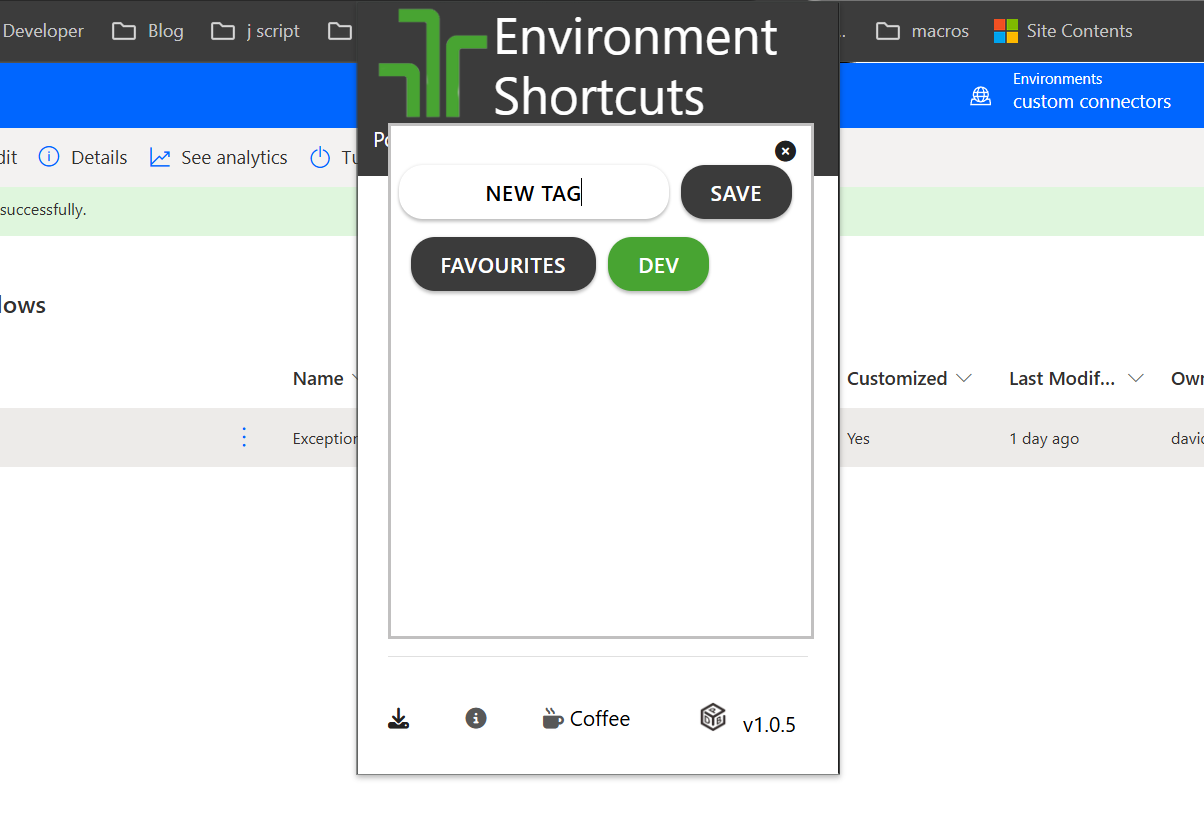1204x833 pixels.
Task: Click the 'Yes' Customized cell
Action: (x=858, y=438)
